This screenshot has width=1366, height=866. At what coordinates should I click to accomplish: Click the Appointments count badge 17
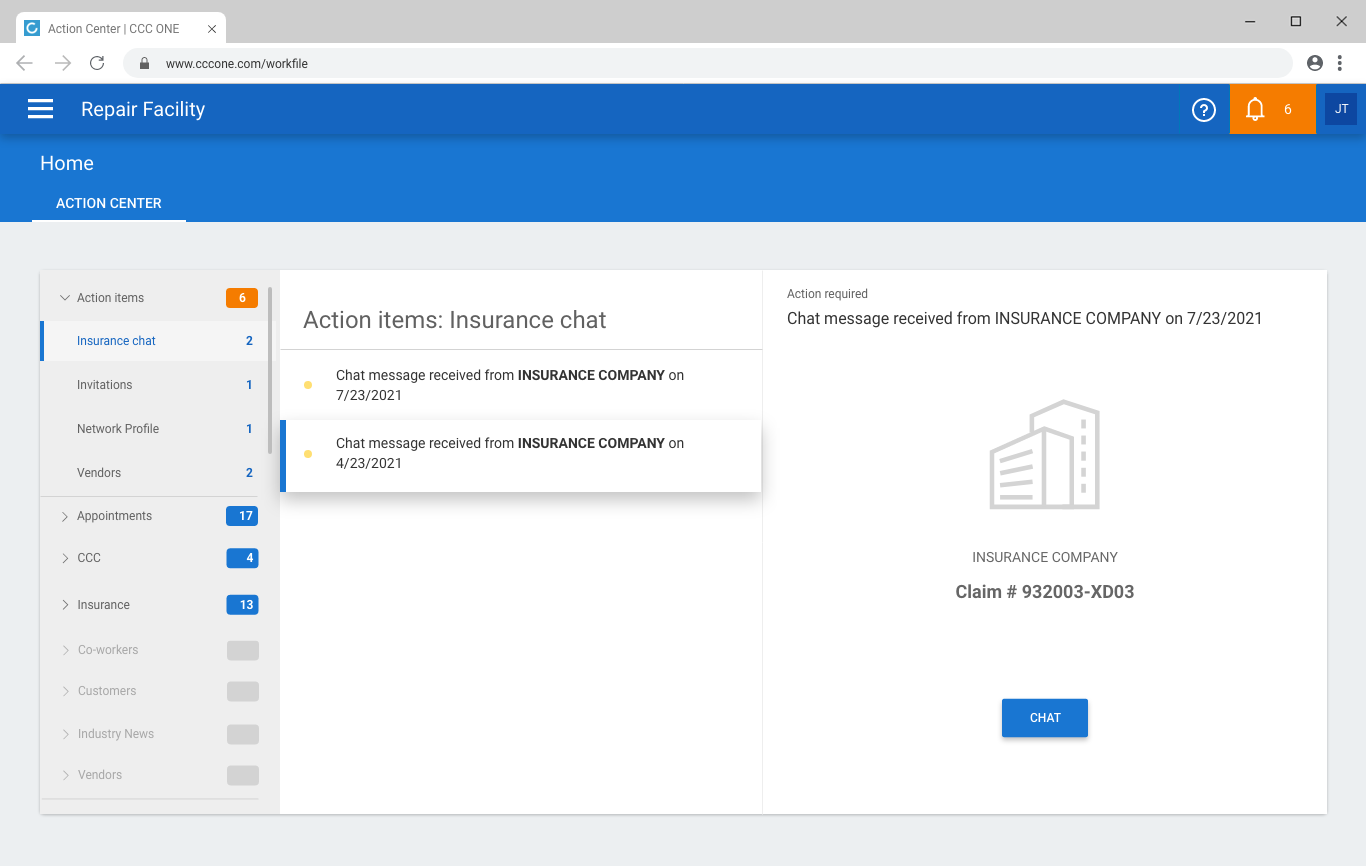(x=242, y=516)
